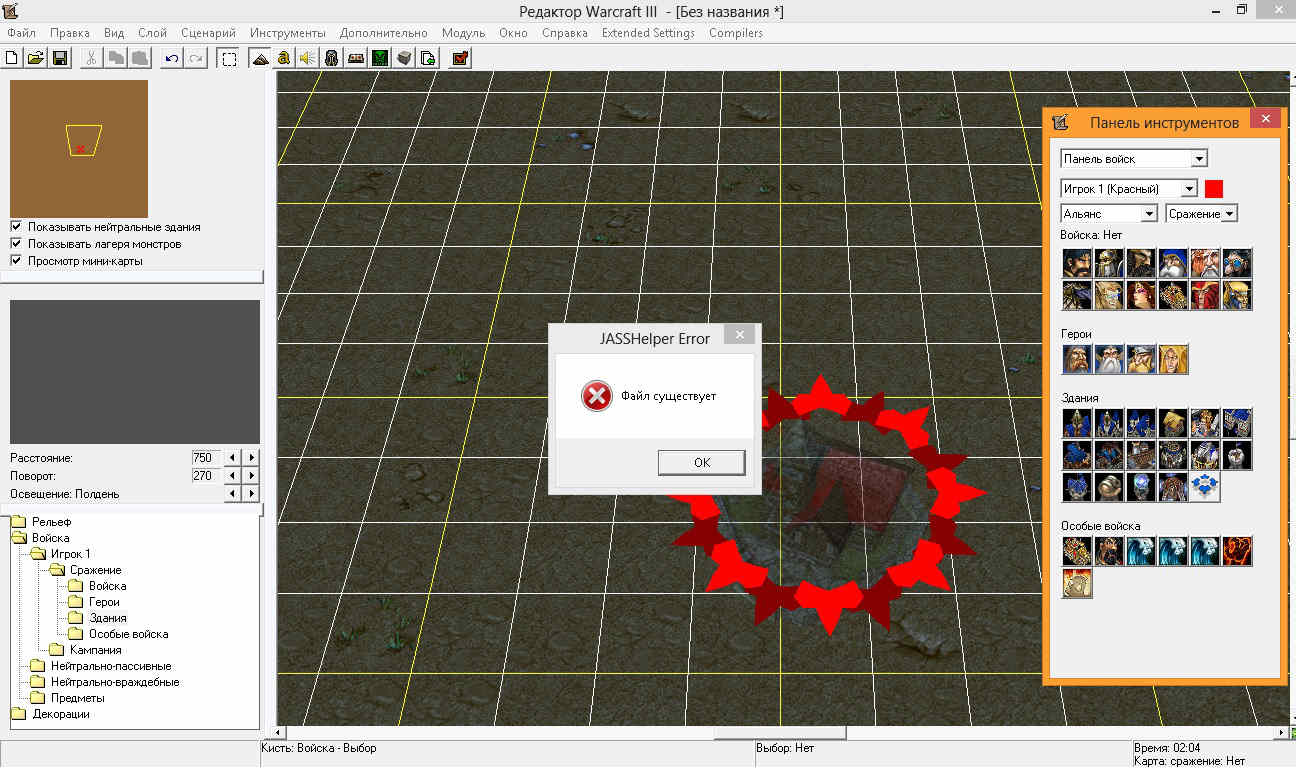Open the Object Editor helmet icon

pos(331,58)
